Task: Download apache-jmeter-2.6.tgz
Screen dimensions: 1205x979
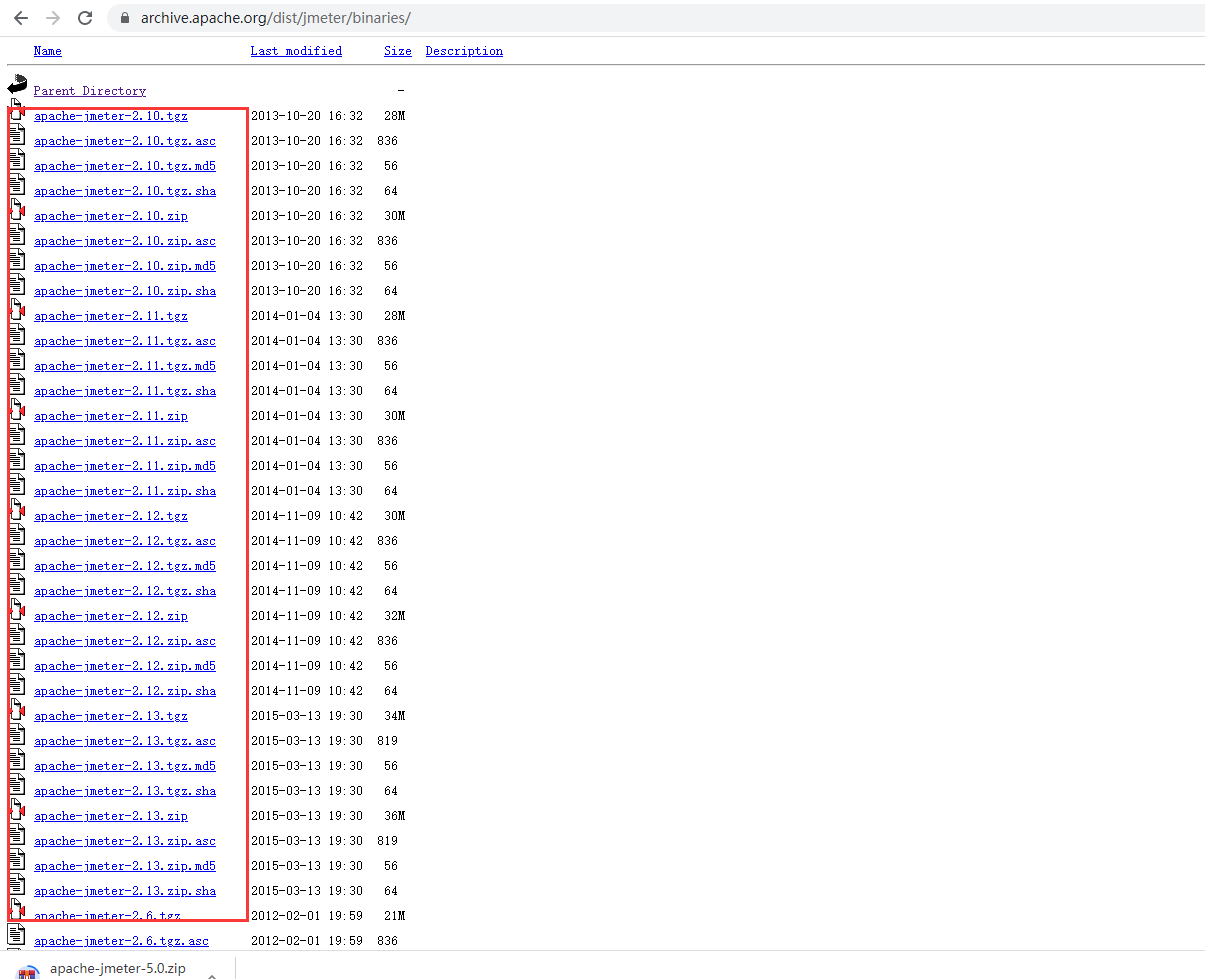Action: click(107, 916)
